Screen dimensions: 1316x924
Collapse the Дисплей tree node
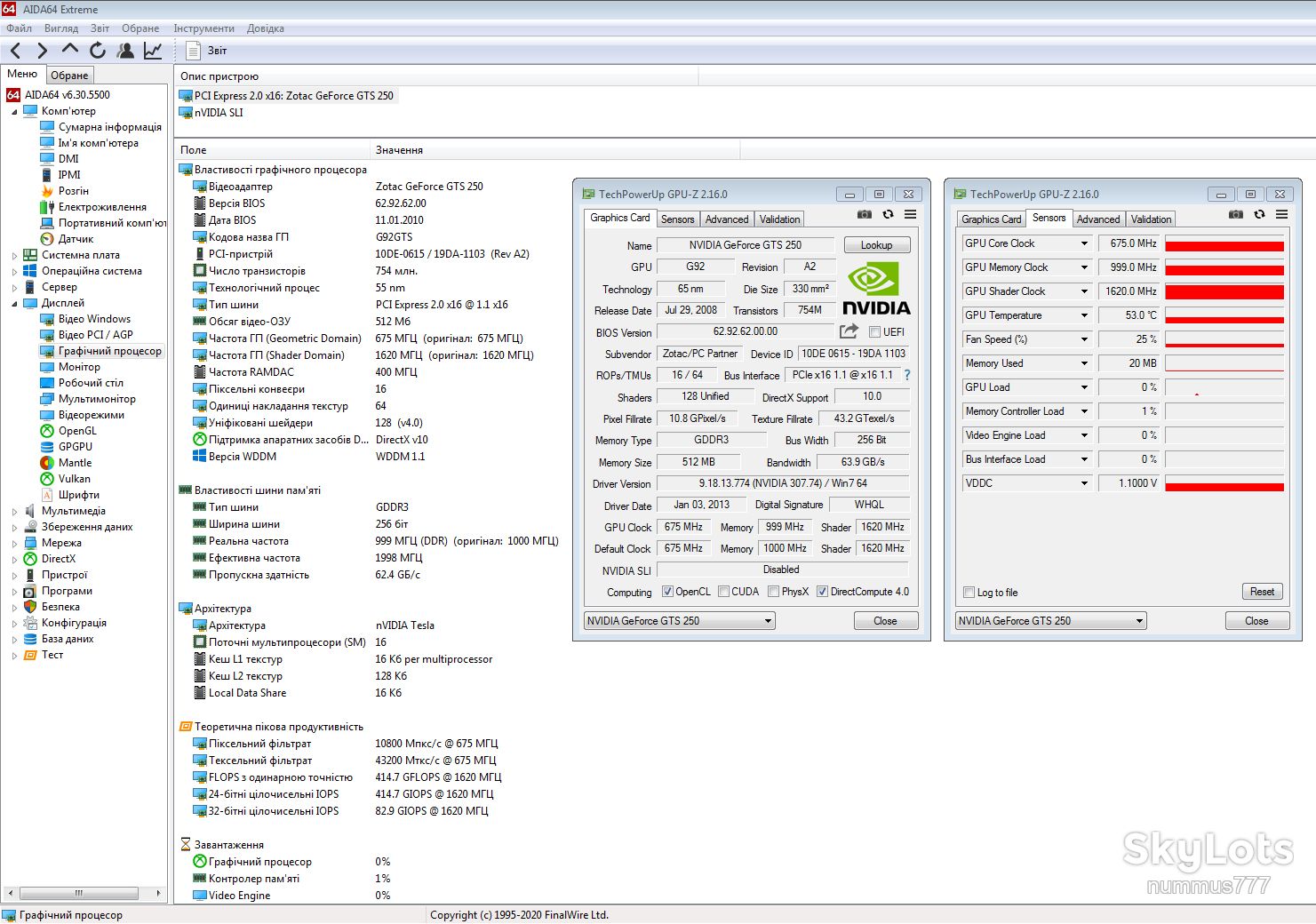[x=14, y=304]
